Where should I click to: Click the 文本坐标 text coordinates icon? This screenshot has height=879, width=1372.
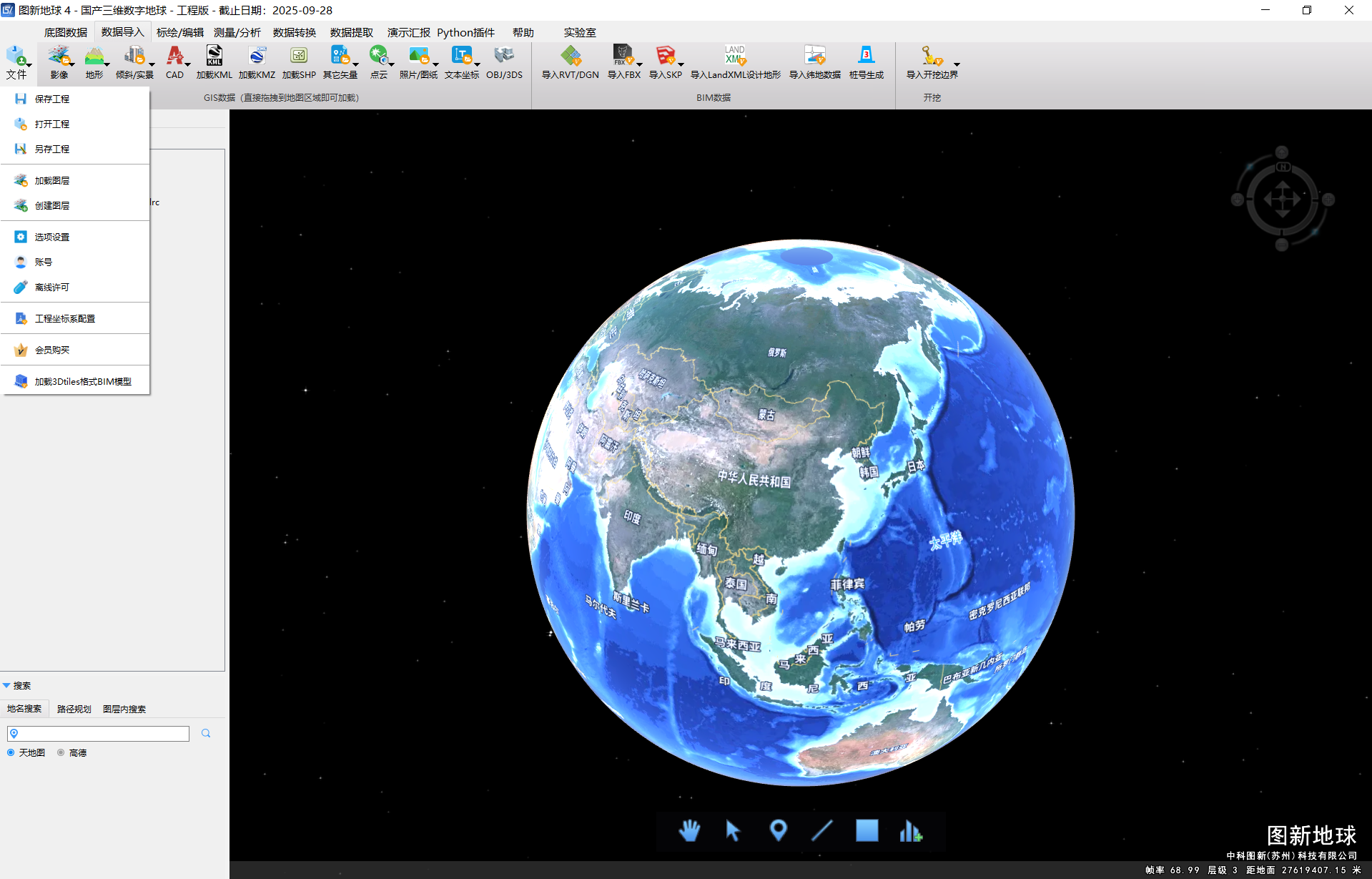[x=462, y=56]
